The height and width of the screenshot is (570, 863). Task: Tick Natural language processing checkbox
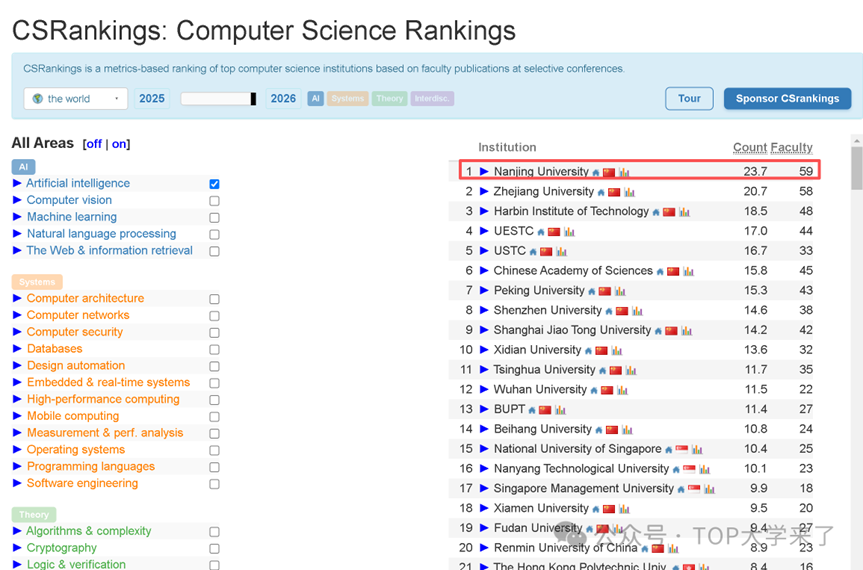click(x=214, y=234)
